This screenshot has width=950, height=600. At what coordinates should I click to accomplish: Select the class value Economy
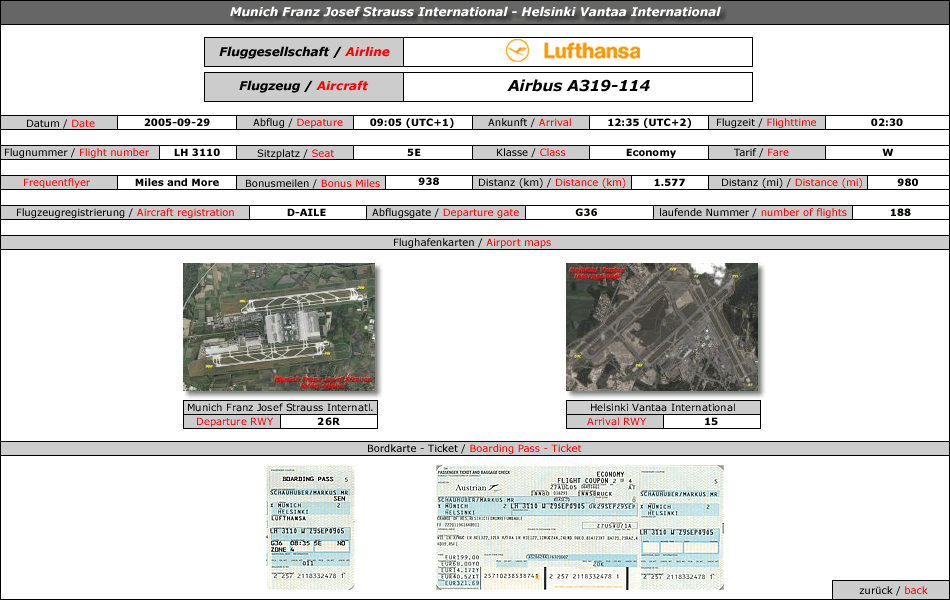651,153
